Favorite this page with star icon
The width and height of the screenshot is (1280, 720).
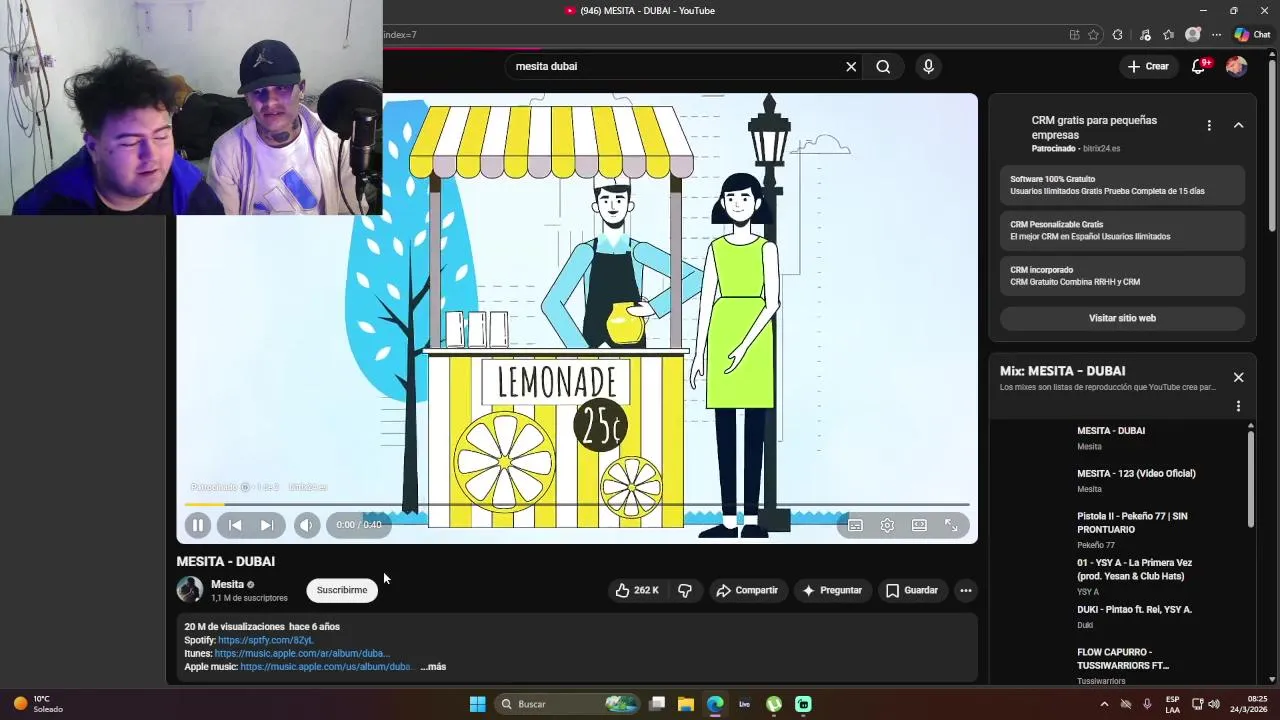pos(1093,35)
